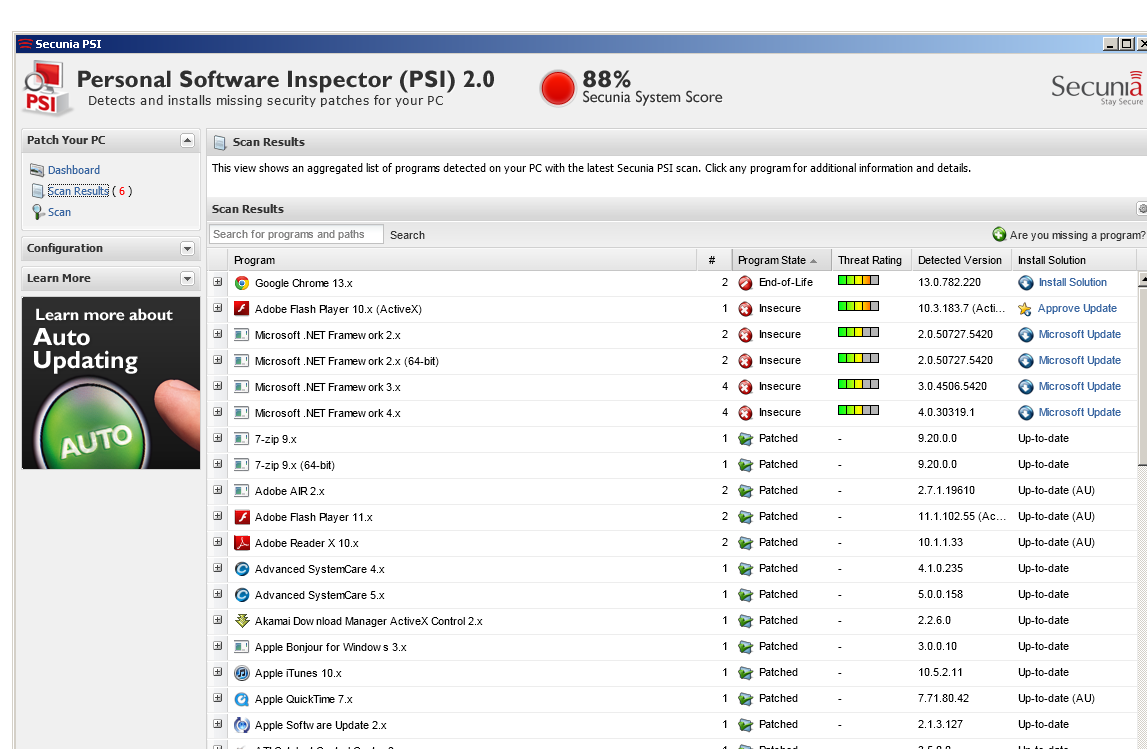Sort by Detected Version column header

(960, 260)
